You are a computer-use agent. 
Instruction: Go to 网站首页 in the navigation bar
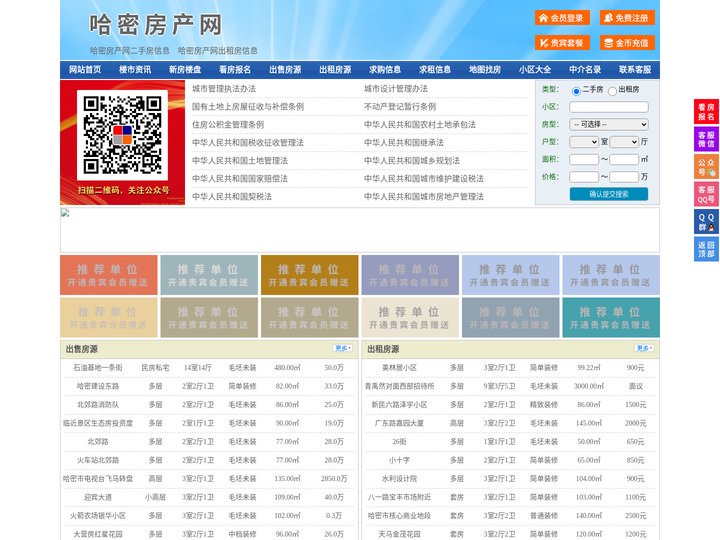pyautogui.click(x=85, y=69)
